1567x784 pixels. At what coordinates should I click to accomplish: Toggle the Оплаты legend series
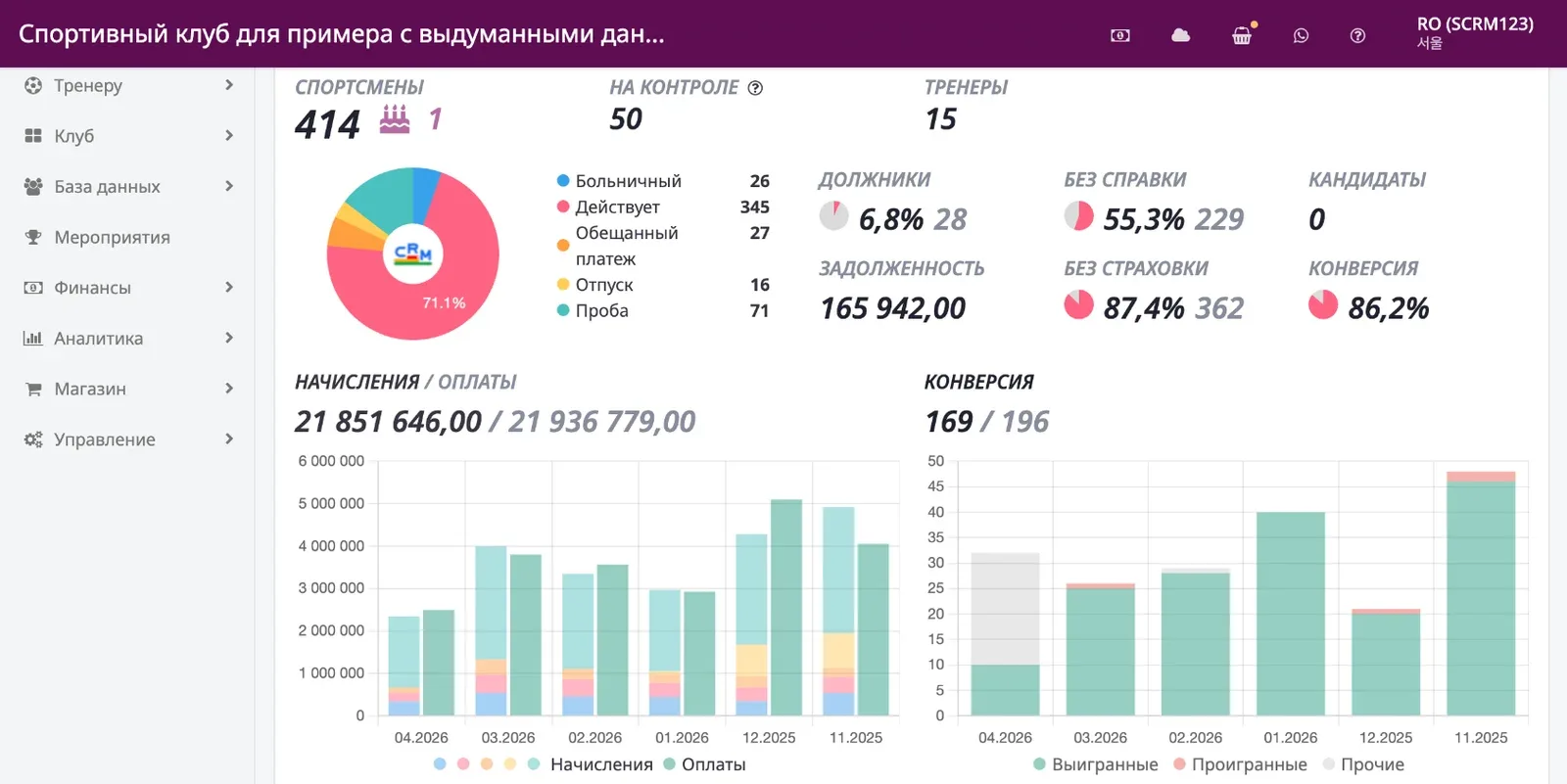pyautogui.click(x=704, y=764)
